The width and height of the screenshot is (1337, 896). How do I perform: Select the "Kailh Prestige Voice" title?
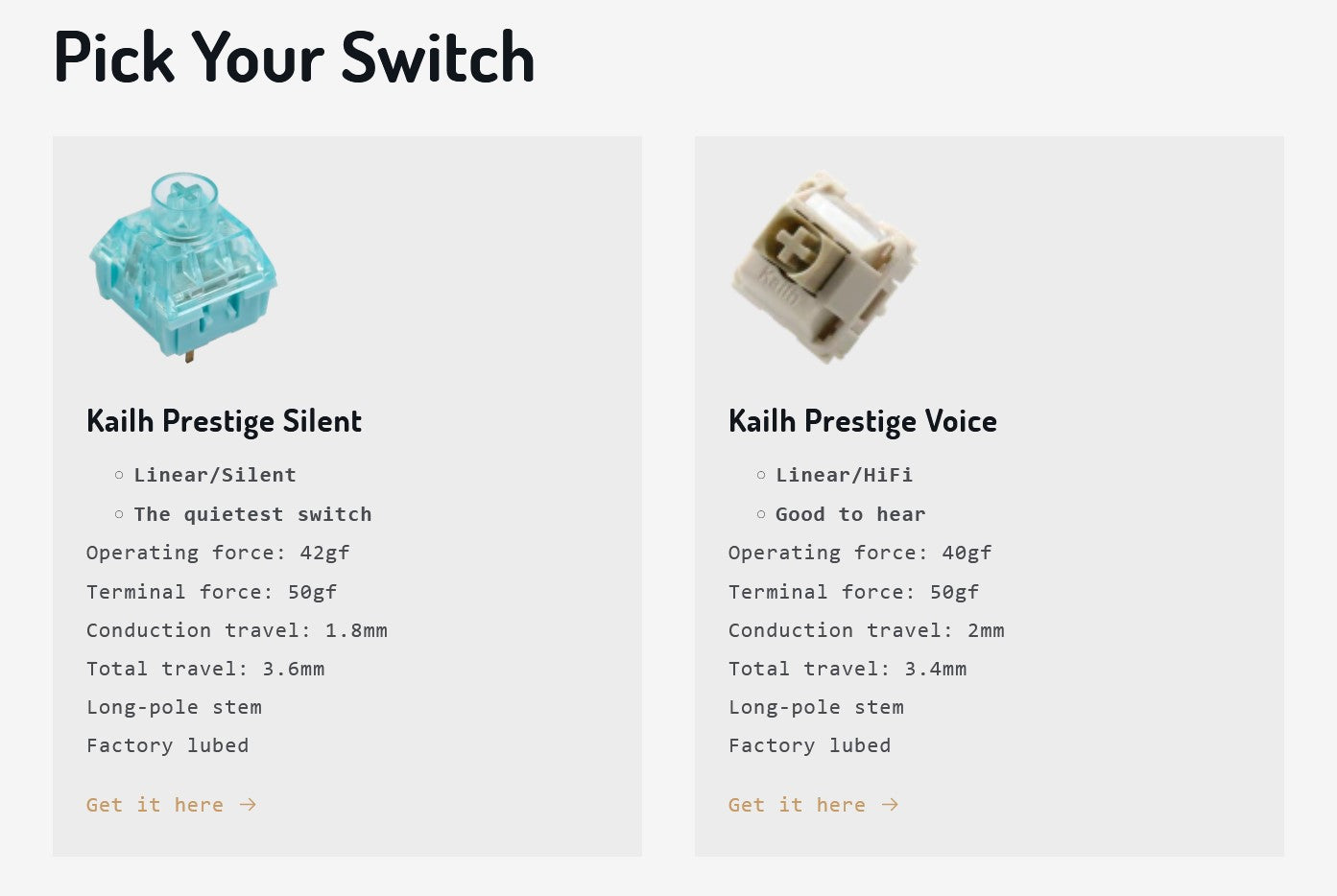pyautogui.click(x=862, y=421)
